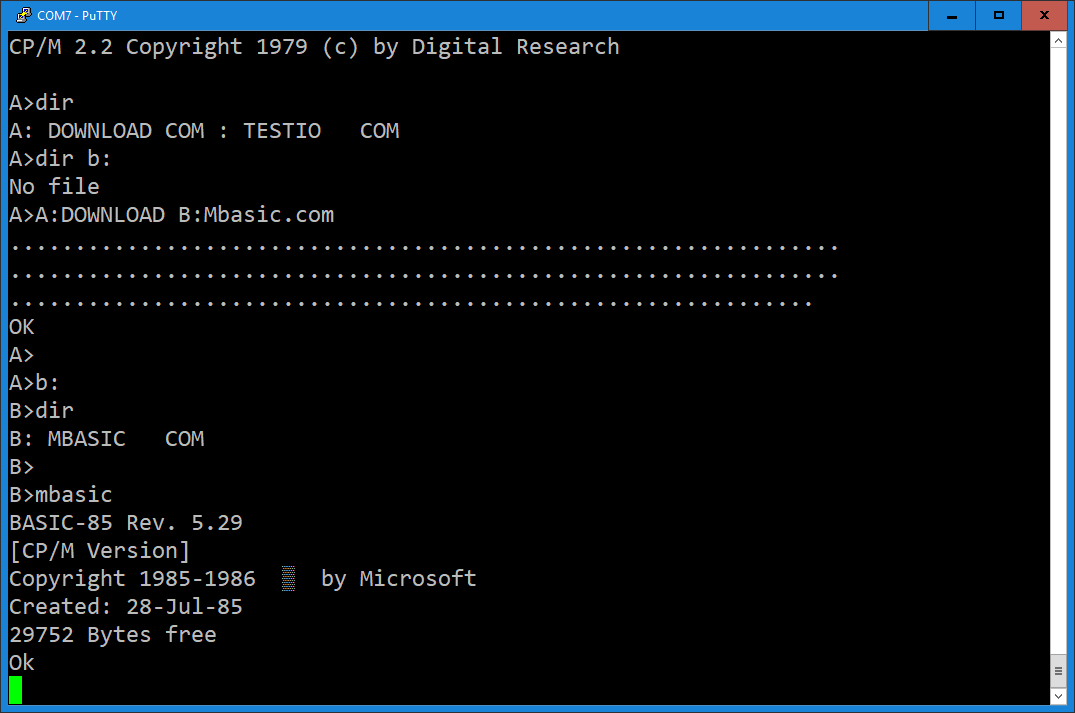Click the terminal scrollbar up arrow
The height and width of the screenshot is (713, 1075).
[1058, 41]
